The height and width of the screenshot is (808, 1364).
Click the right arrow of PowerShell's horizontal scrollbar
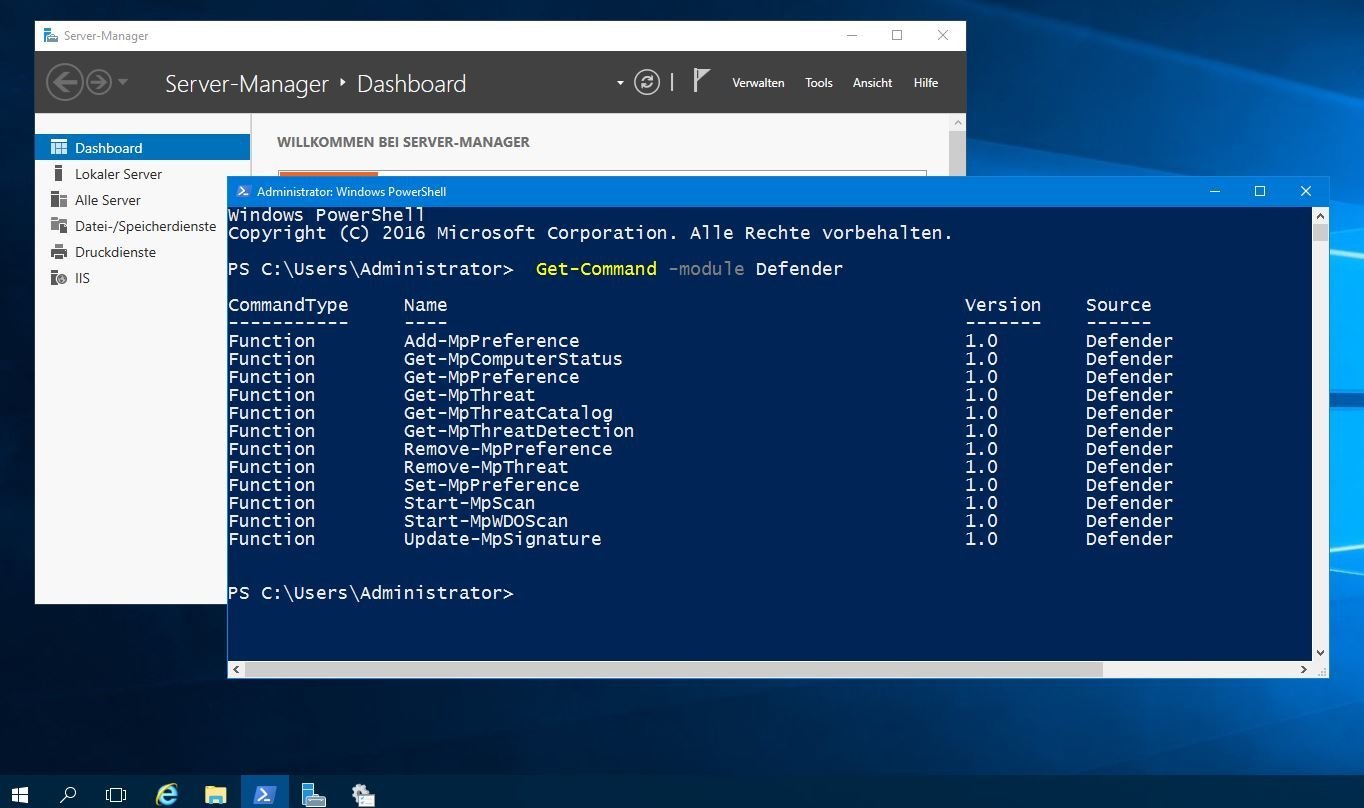pos(1303,668)
